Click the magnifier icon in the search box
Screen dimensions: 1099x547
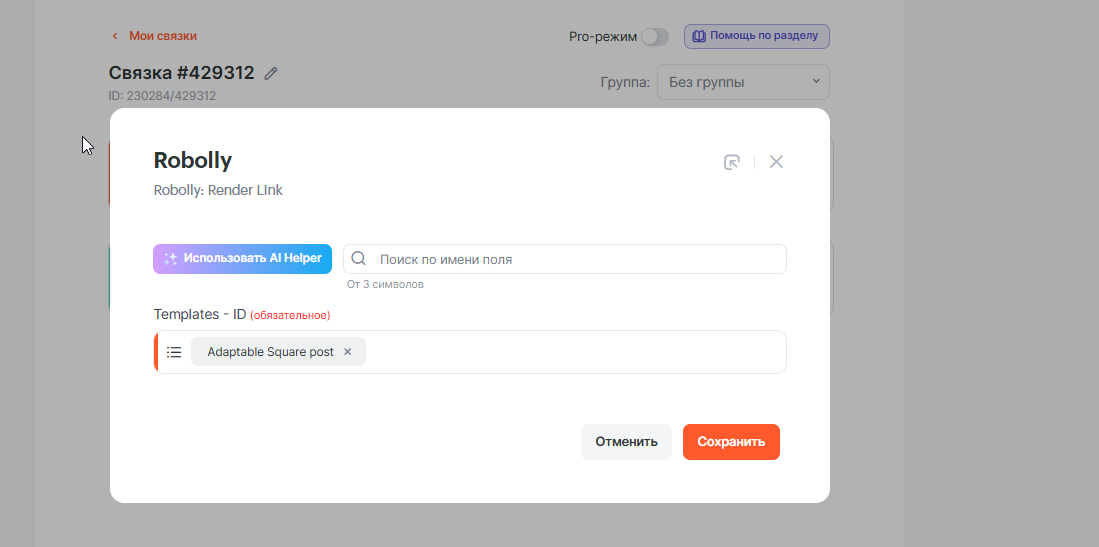tap(359, 259)
